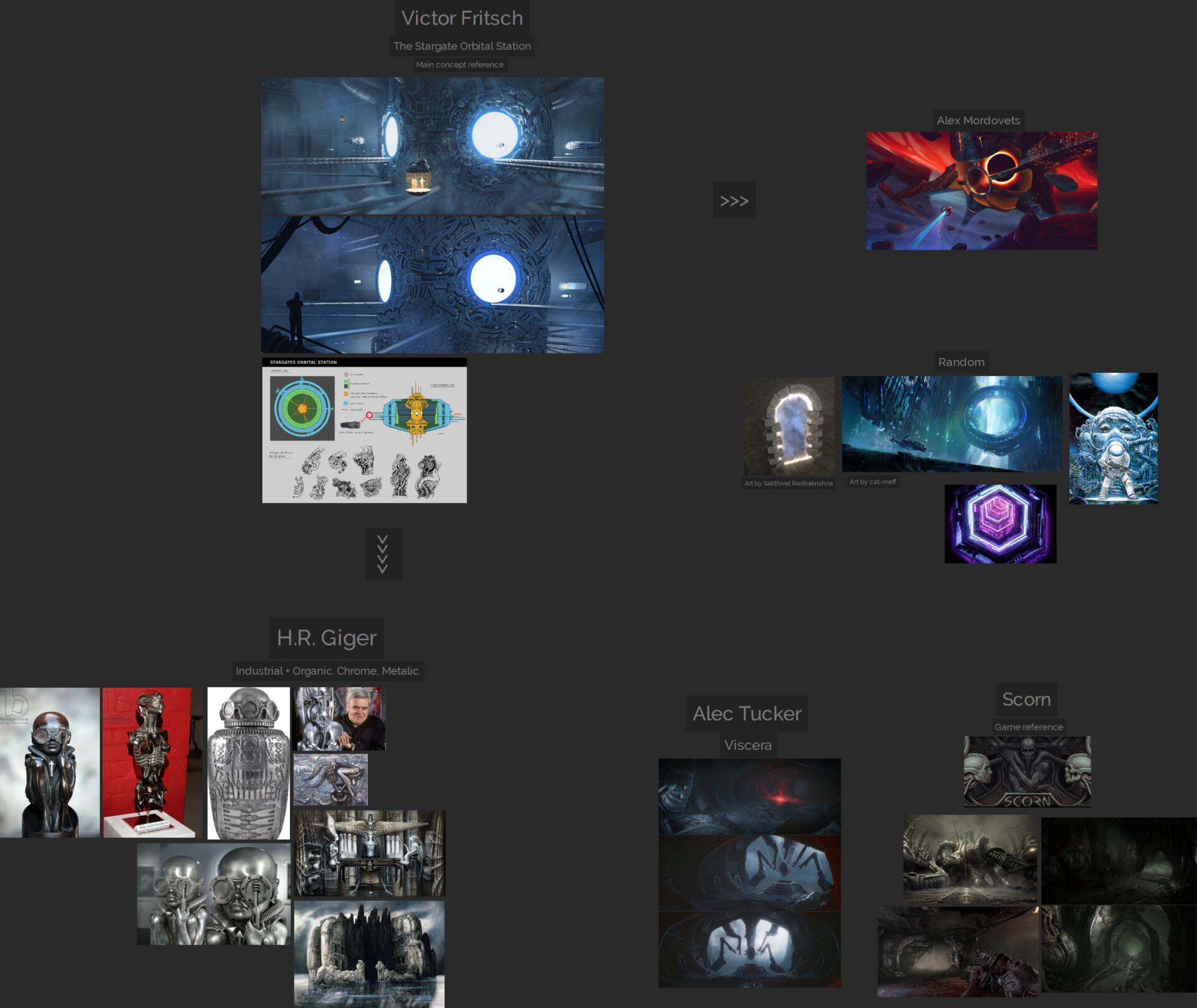Screen dimensions: 1197x1008
Task: Select Giger biomechanical throne painting
Action: [370, 853]
